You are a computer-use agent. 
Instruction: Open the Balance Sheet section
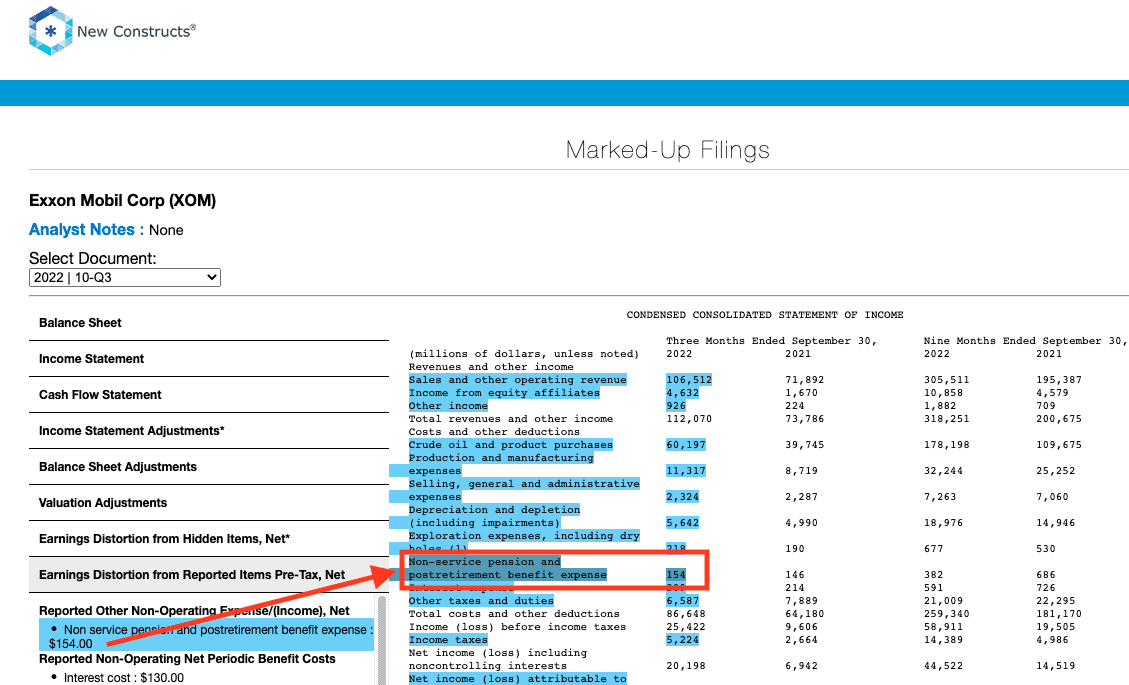(209, 323)
